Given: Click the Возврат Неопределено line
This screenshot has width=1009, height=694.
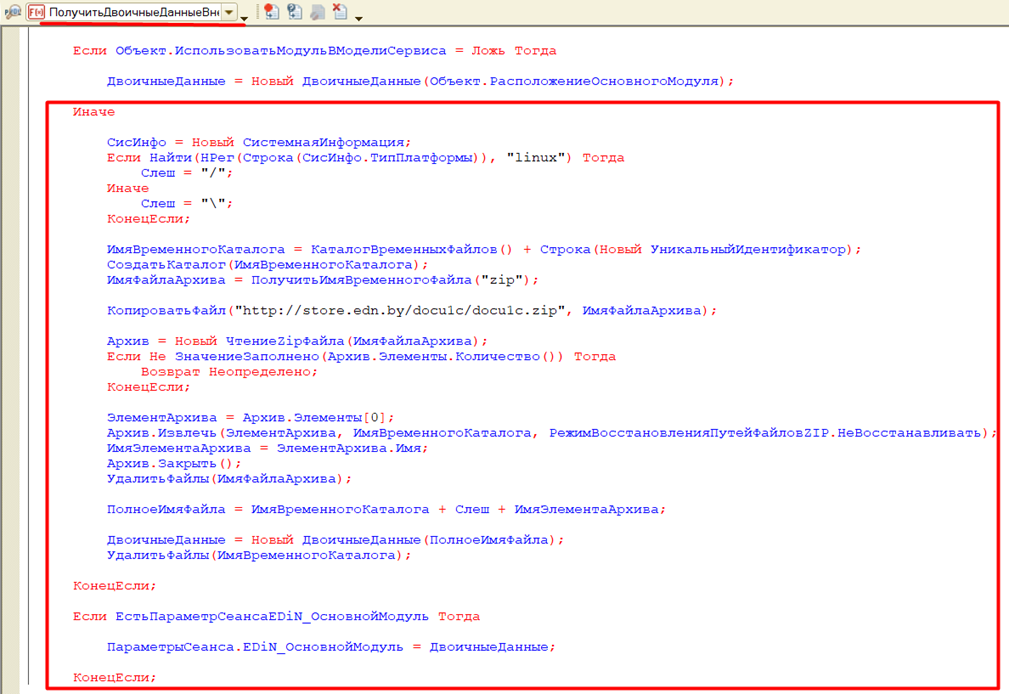Looking at the screenshot, I should coord(229,372).
